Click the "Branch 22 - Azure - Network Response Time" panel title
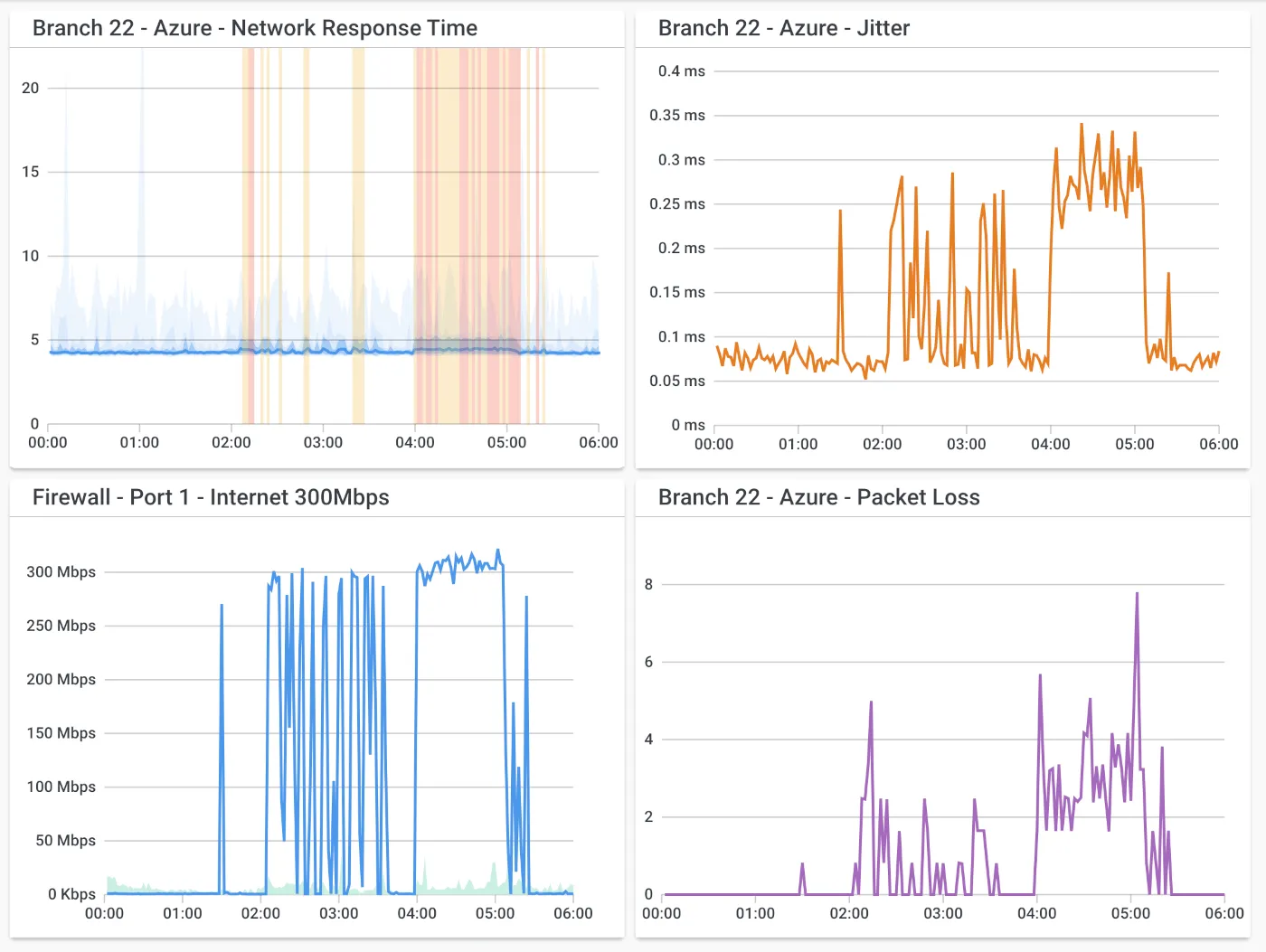The width and height of the screenshot is (1266, 952). point(255,28)
